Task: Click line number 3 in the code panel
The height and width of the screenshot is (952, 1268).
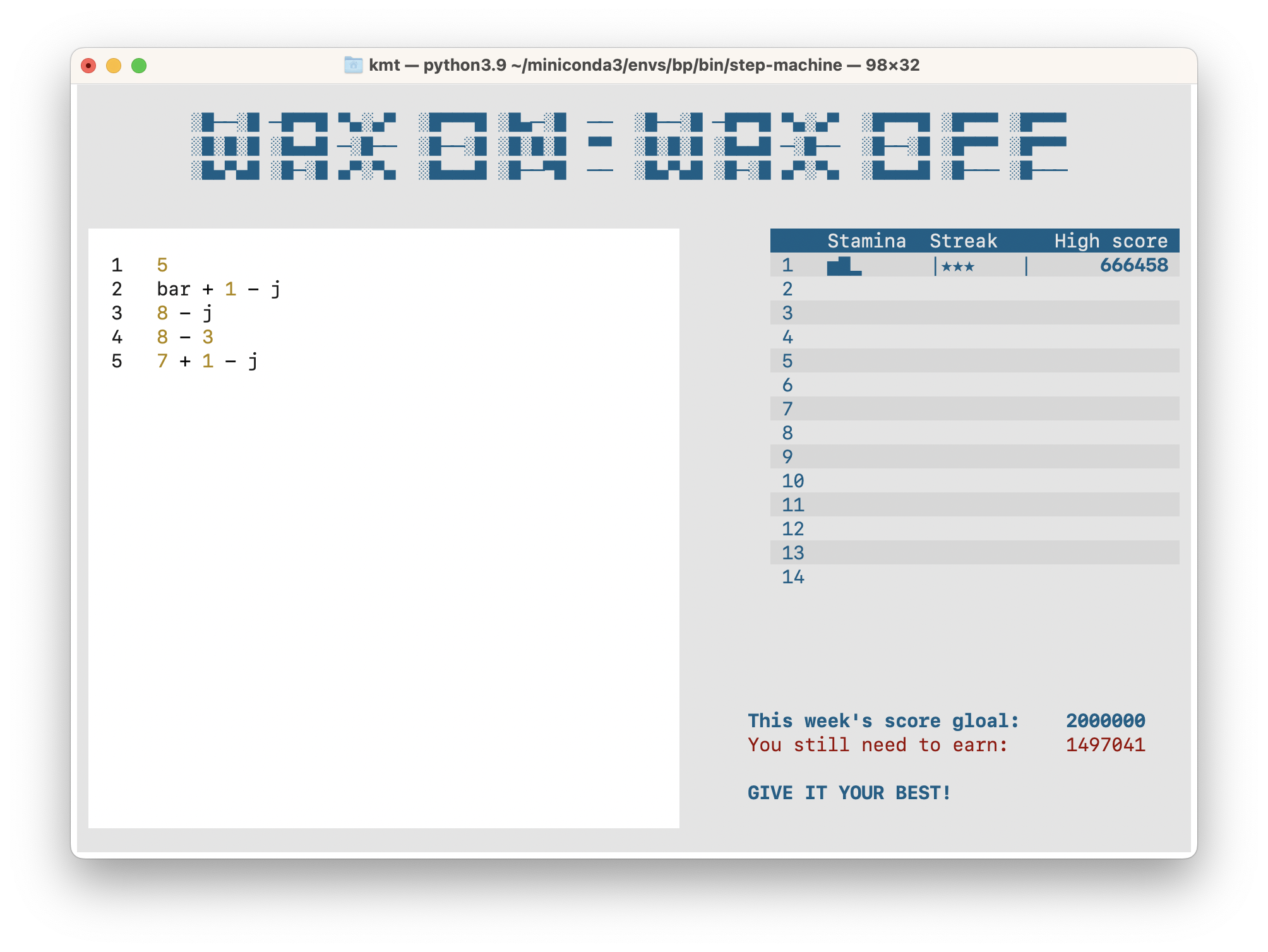Action: [116, 313]
